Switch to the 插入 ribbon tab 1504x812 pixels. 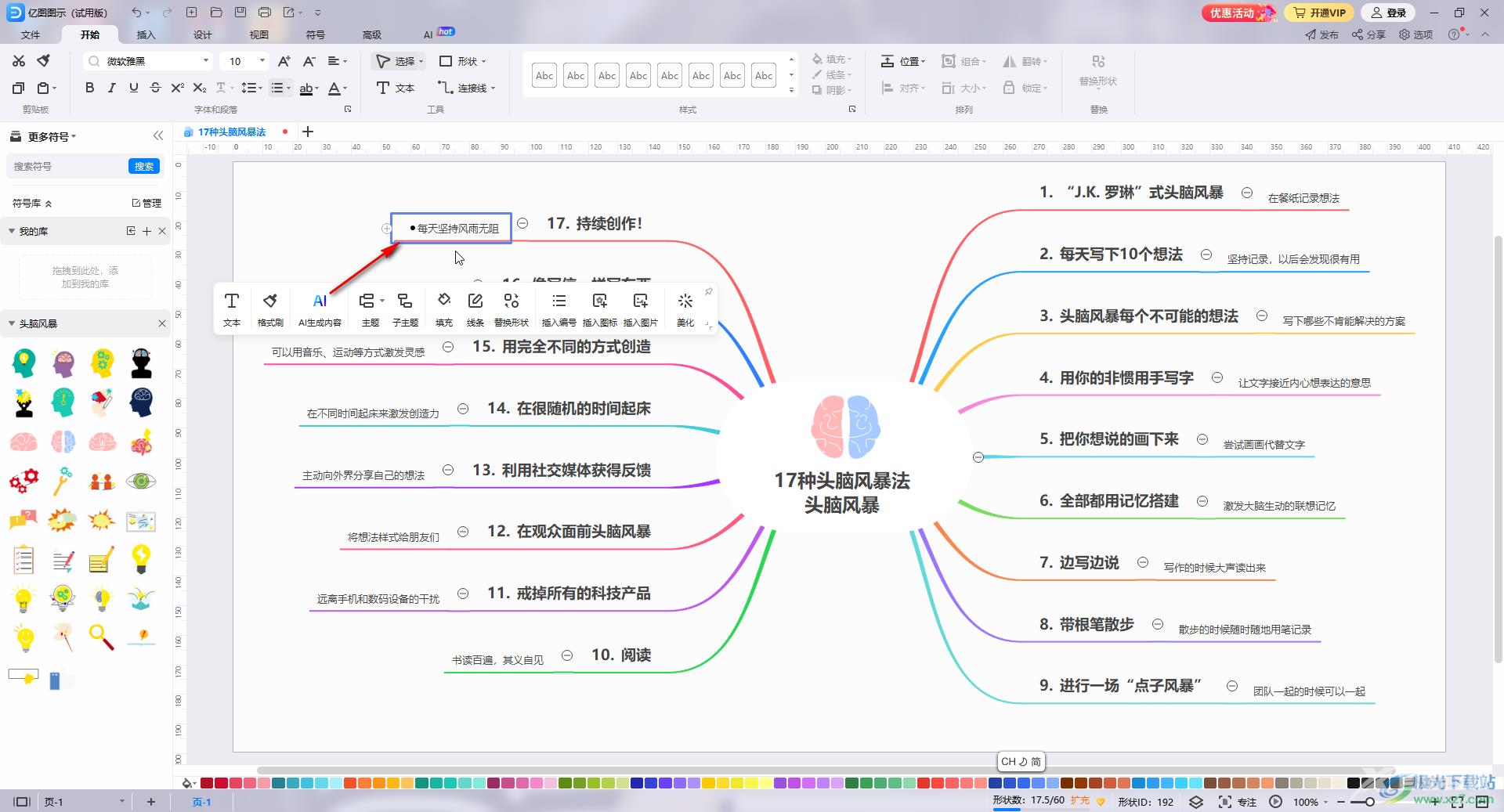tap(146, 34)
